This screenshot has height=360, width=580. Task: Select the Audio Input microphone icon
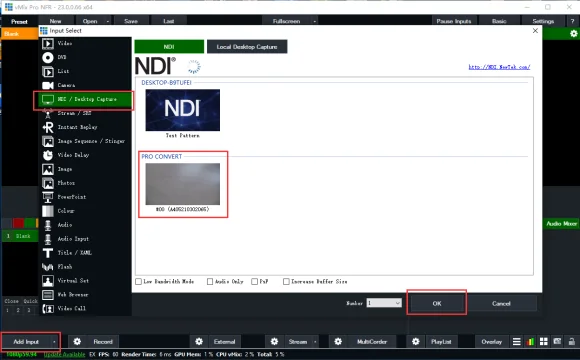tap(48, 239)
